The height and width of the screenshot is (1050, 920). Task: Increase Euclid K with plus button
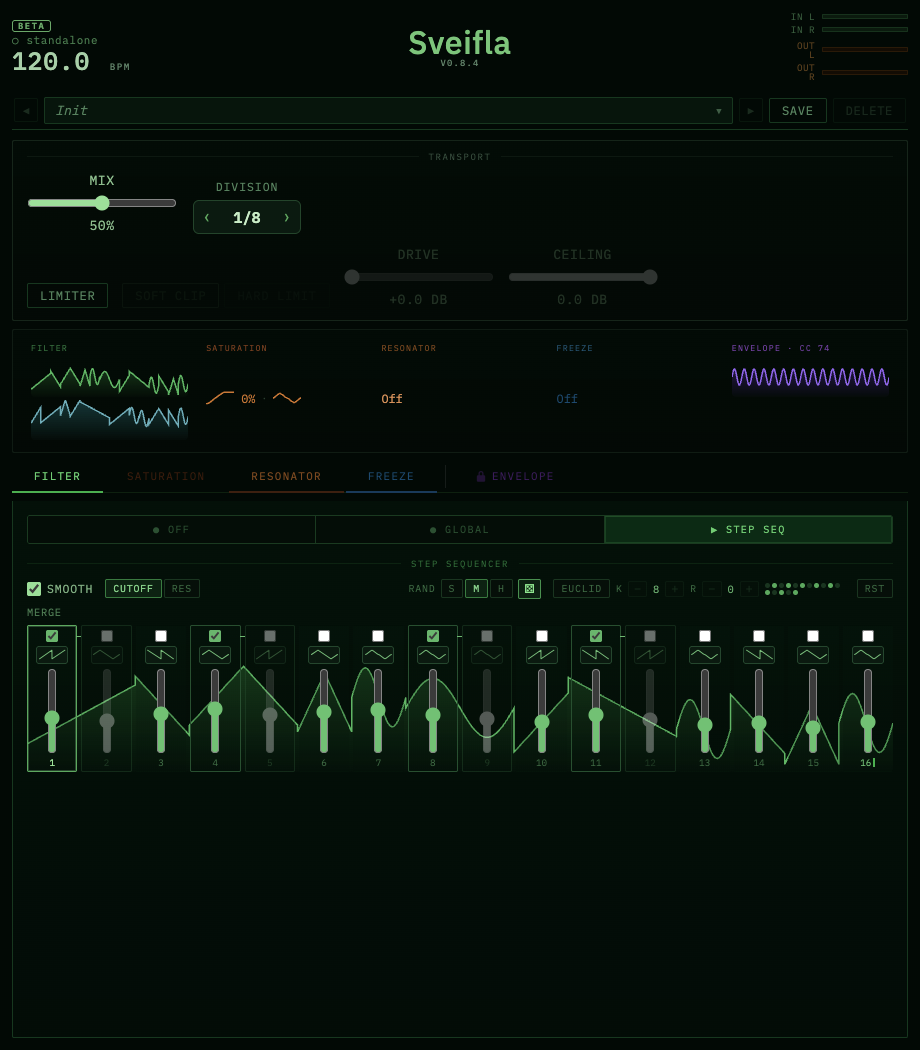674,589
